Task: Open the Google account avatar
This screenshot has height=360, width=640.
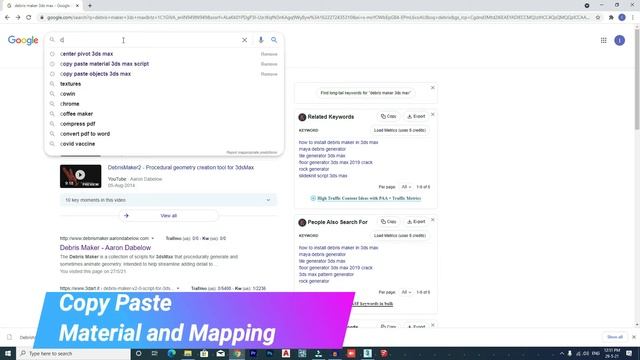Action: click(x=620, y=40)
